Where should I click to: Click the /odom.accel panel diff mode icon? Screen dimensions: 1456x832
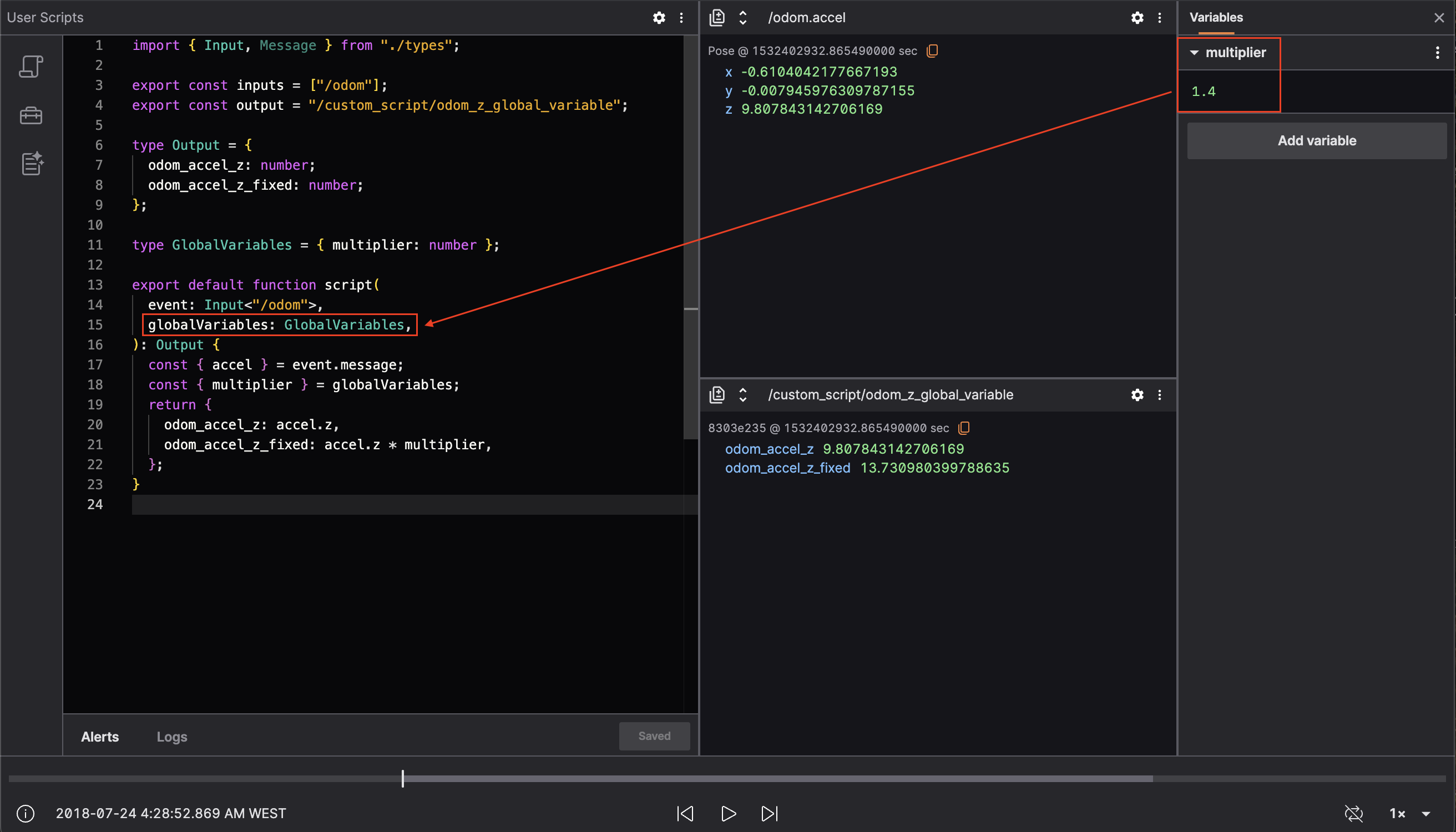coord(717,18)
